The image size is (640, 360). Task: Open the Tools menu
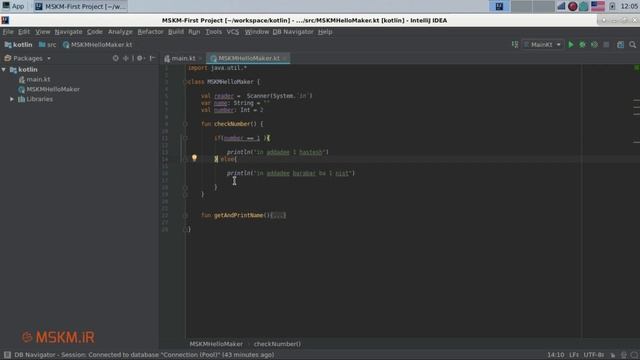click(213, 32)
